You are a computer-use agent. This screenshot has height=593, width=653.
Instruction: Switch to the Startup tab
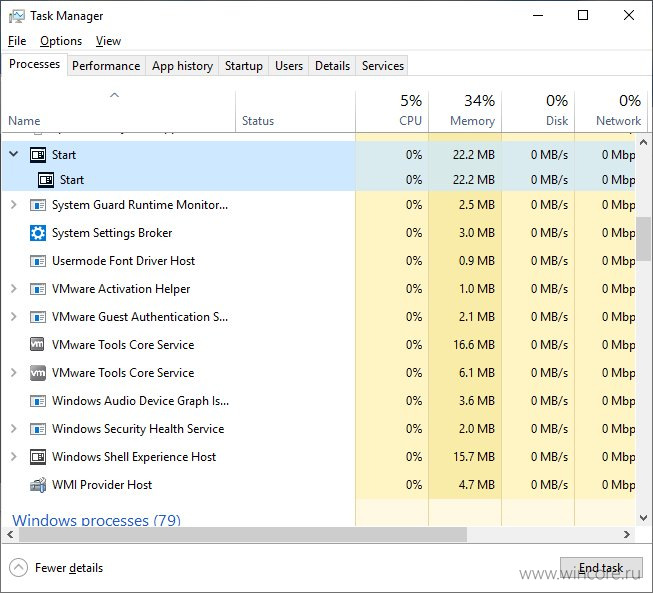[x=244, y=66]
